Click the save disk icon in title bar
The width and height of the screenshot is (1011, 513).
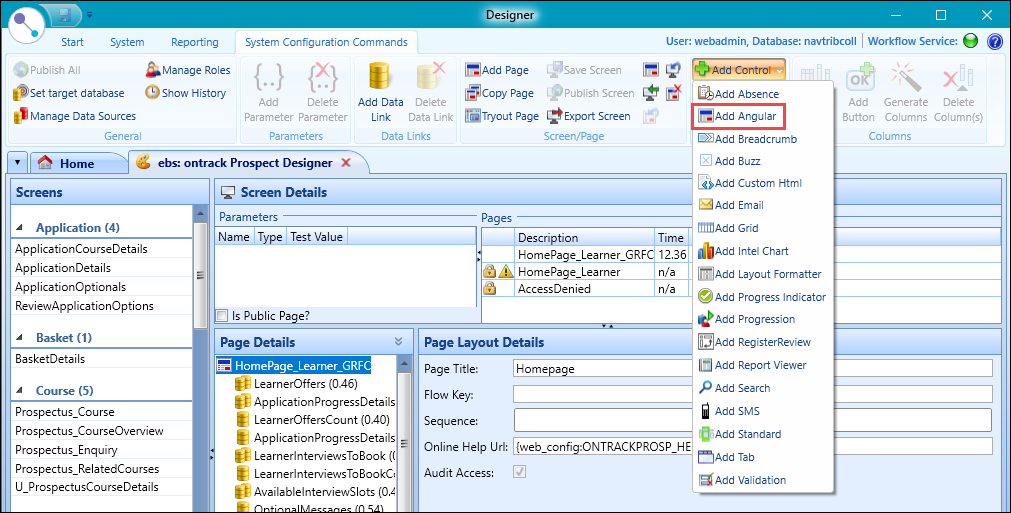point(65,15)
